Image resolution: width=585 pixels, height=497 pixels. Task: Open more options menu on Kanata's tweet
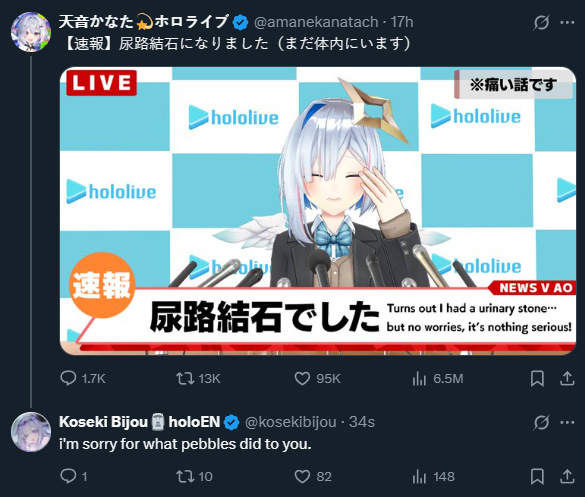pos(567,22)
